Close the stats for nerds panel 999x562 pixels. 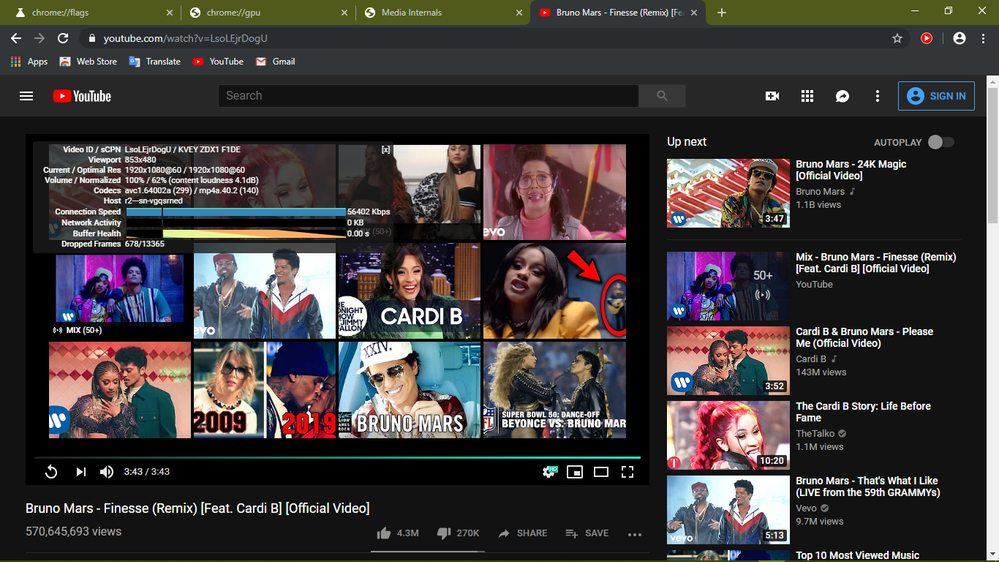(x=385, y=150)
